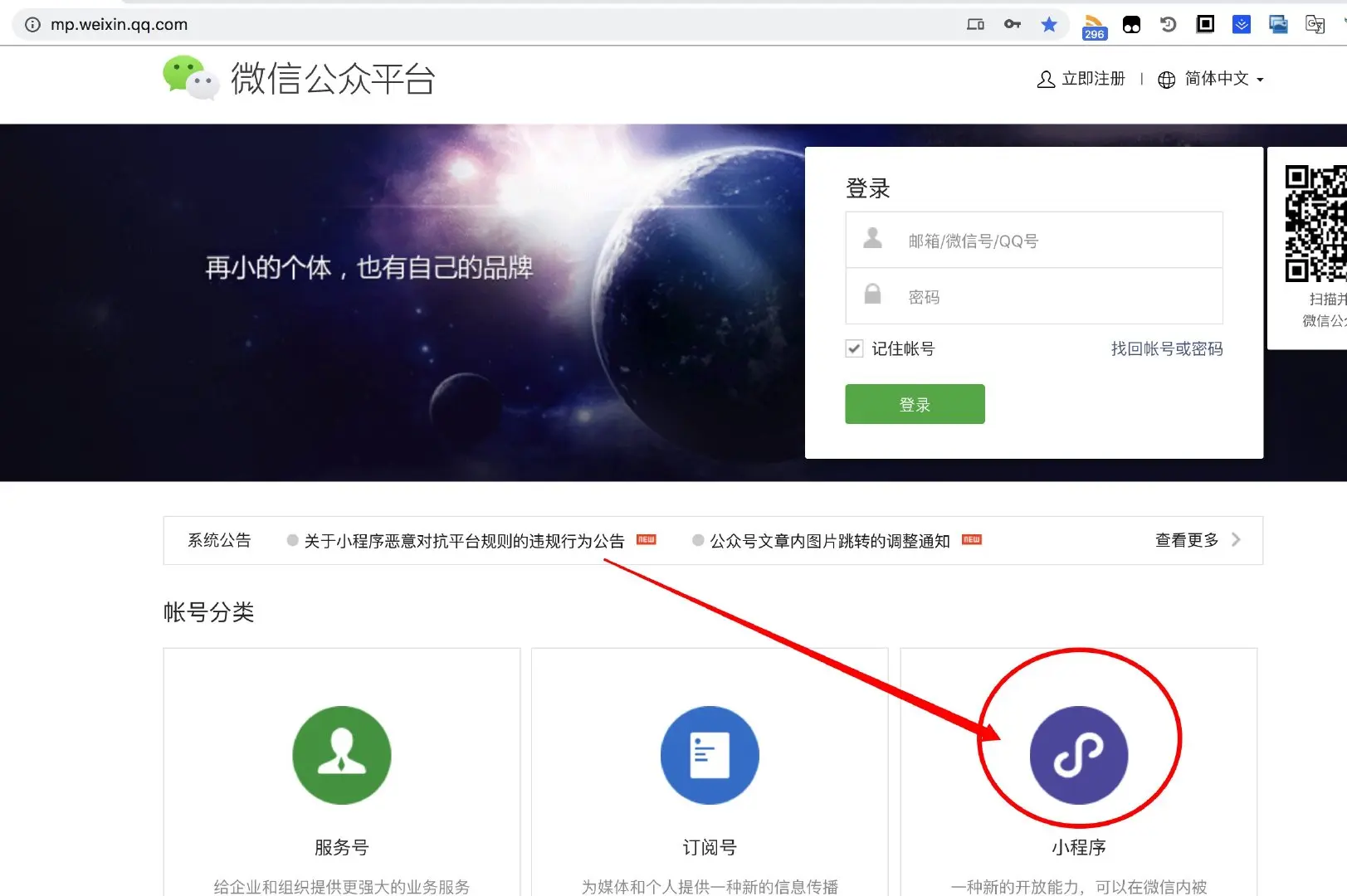Click the 邮箱/微信号/QQ号 account input field
Image resolution: width=1347 pixels, height=896 pixels.
coord(1034,240)
